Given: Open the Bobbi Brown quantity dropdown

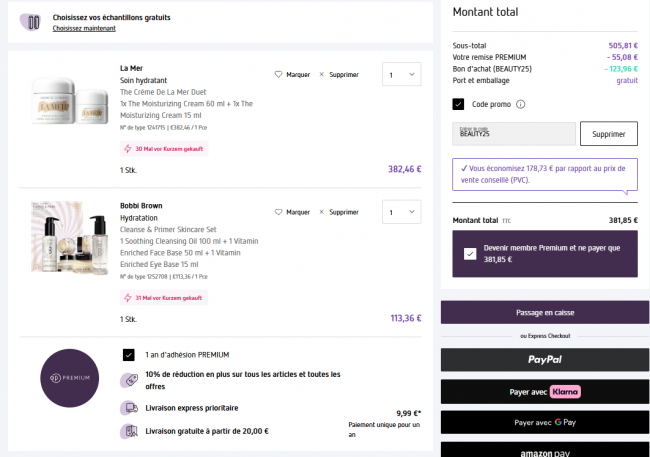Looking at the screenshot, I should [x=401, y=212].
